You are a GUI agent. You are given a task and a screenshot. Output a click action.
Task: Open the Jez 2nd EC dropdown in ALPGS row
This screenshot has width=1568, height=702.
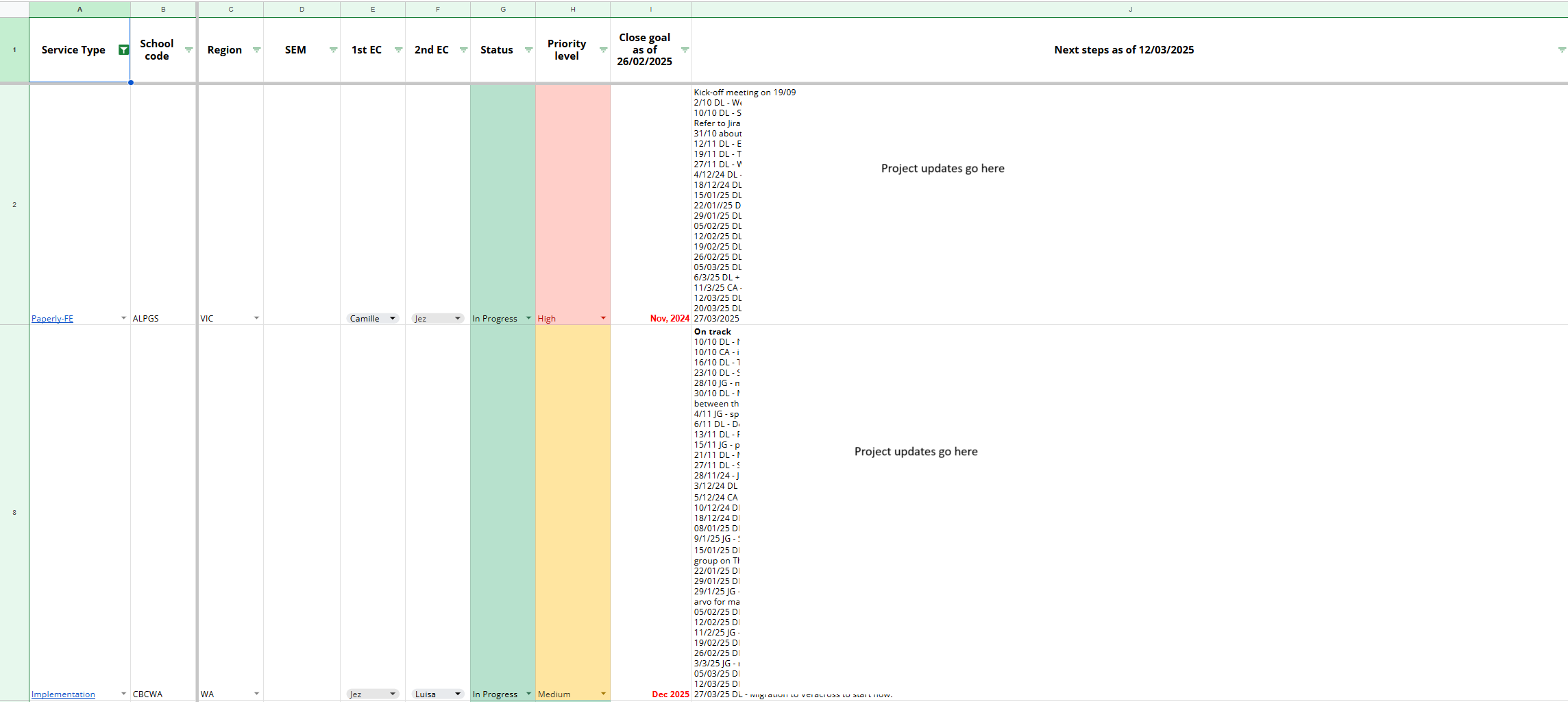[x=438, y=318]
